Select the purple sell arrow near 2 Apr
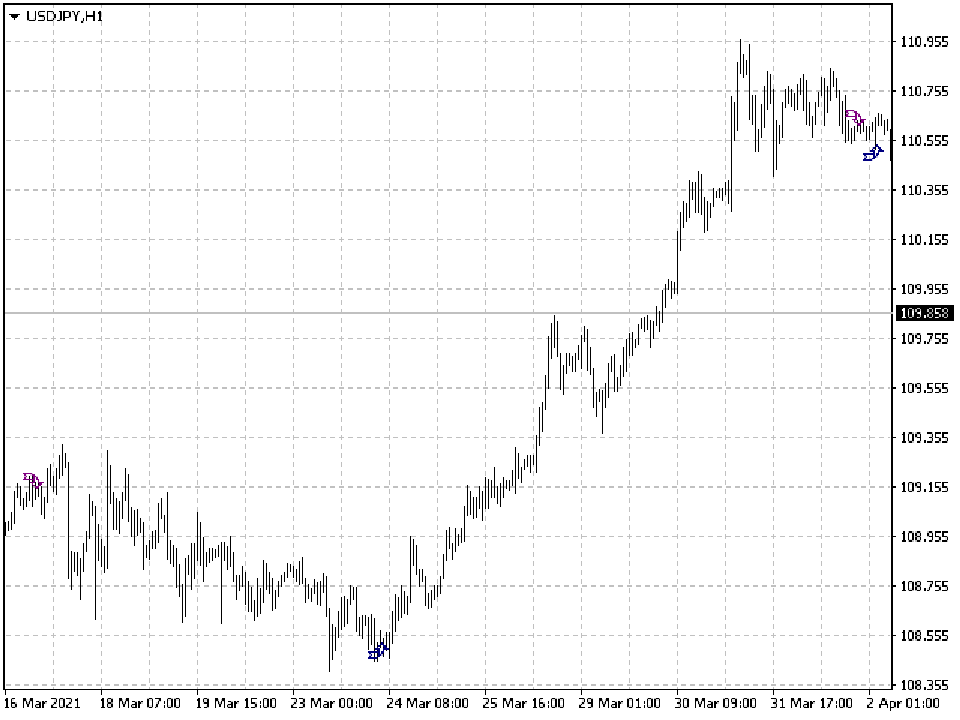This screenshot has height=720, width=960. pyautogui.click(x=855, y=116)
